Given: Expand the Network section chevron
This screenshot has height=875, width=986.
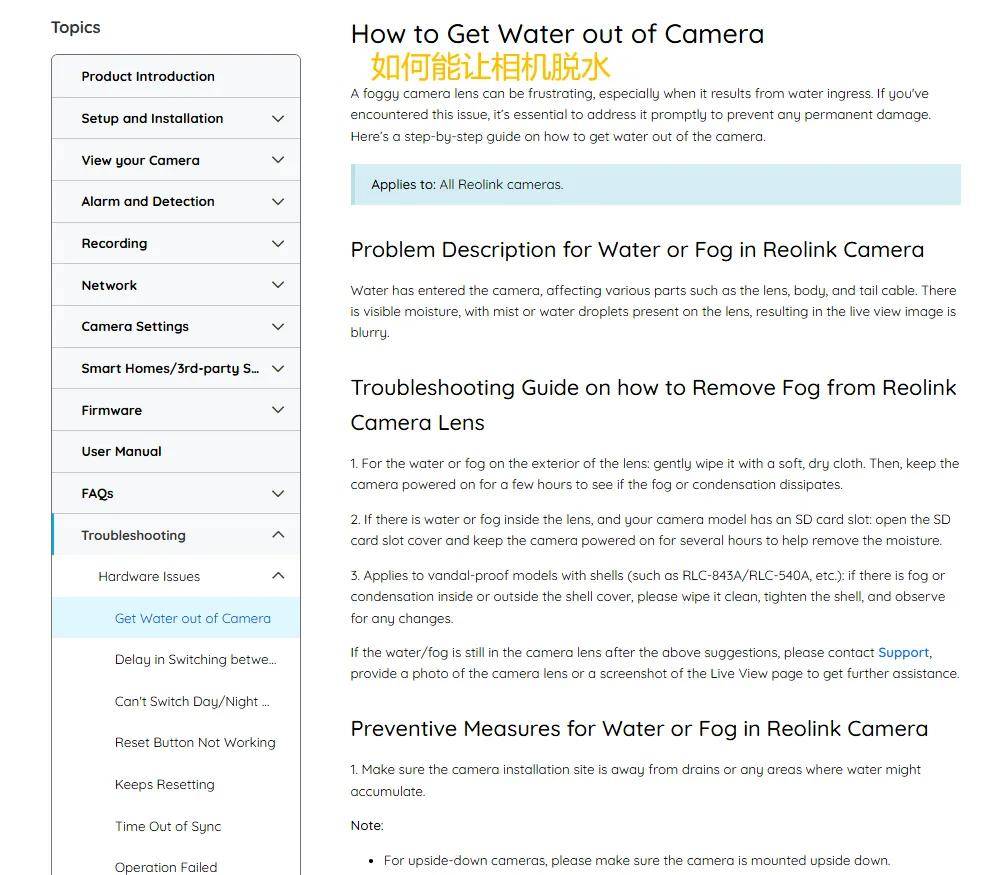Looking at the screenshot, I should click(278, 285).
